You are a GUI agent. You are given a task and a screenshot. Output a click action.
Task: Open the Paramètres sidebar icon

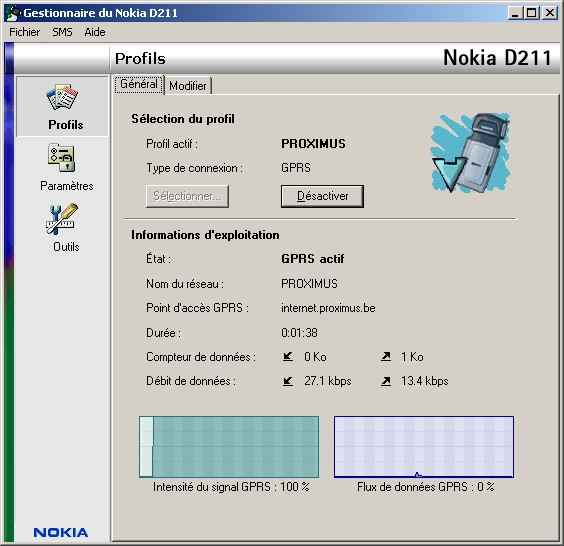(62, 158)
